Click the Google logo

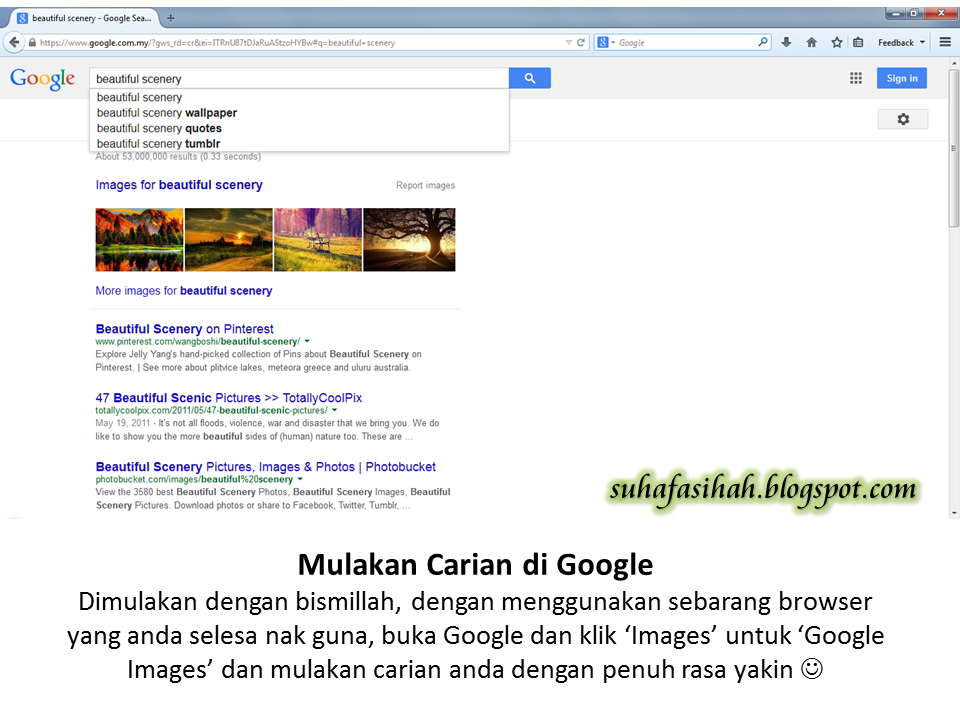pyautogui.click(x=42, y=79)
